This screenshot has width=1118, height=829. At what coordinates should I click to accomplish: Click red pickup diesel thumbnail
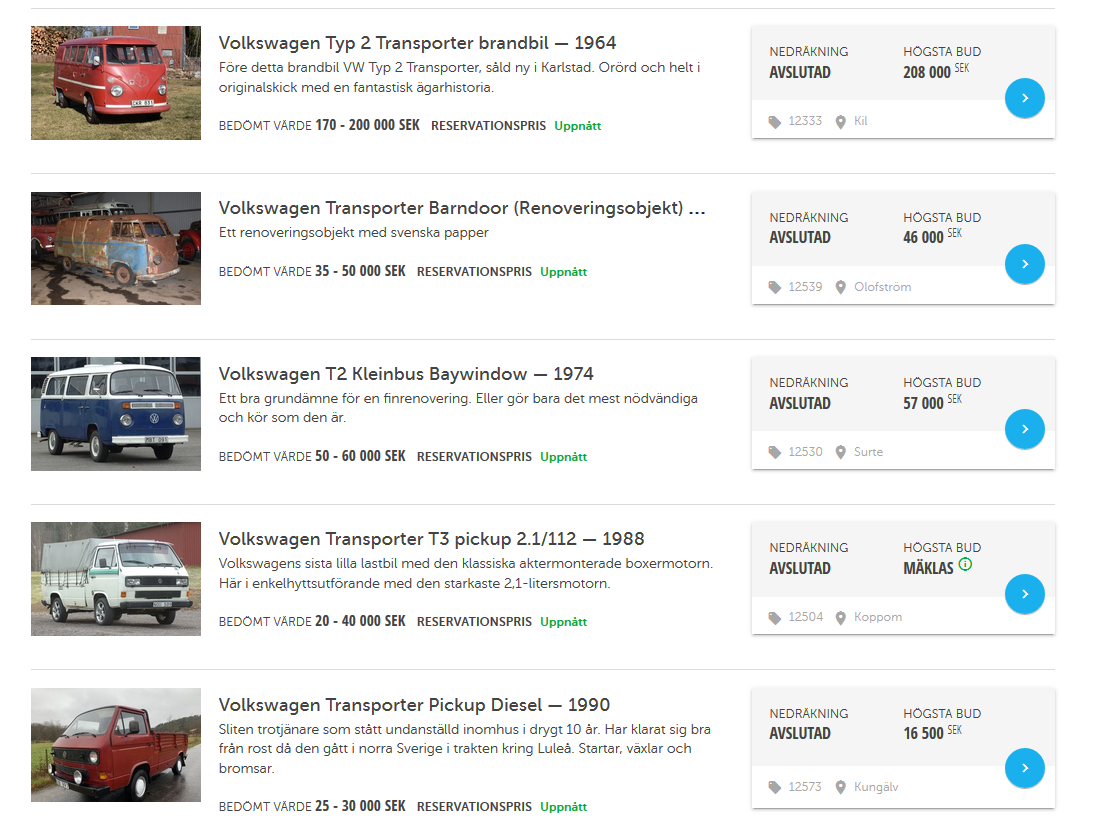(x=116, y=745)
